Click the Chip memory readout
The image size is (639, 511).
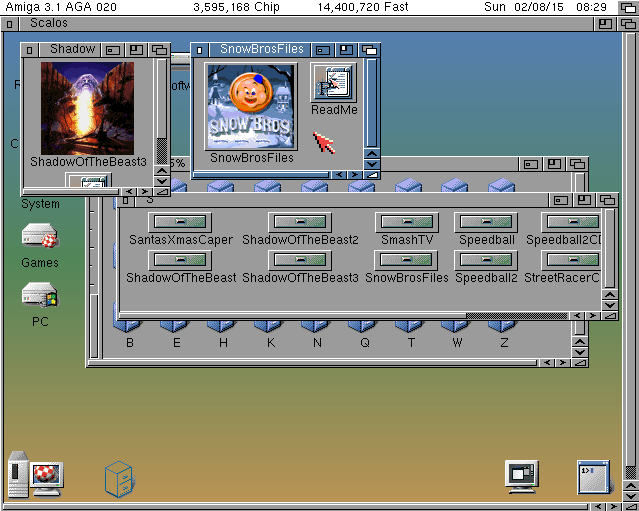point(236,7)
